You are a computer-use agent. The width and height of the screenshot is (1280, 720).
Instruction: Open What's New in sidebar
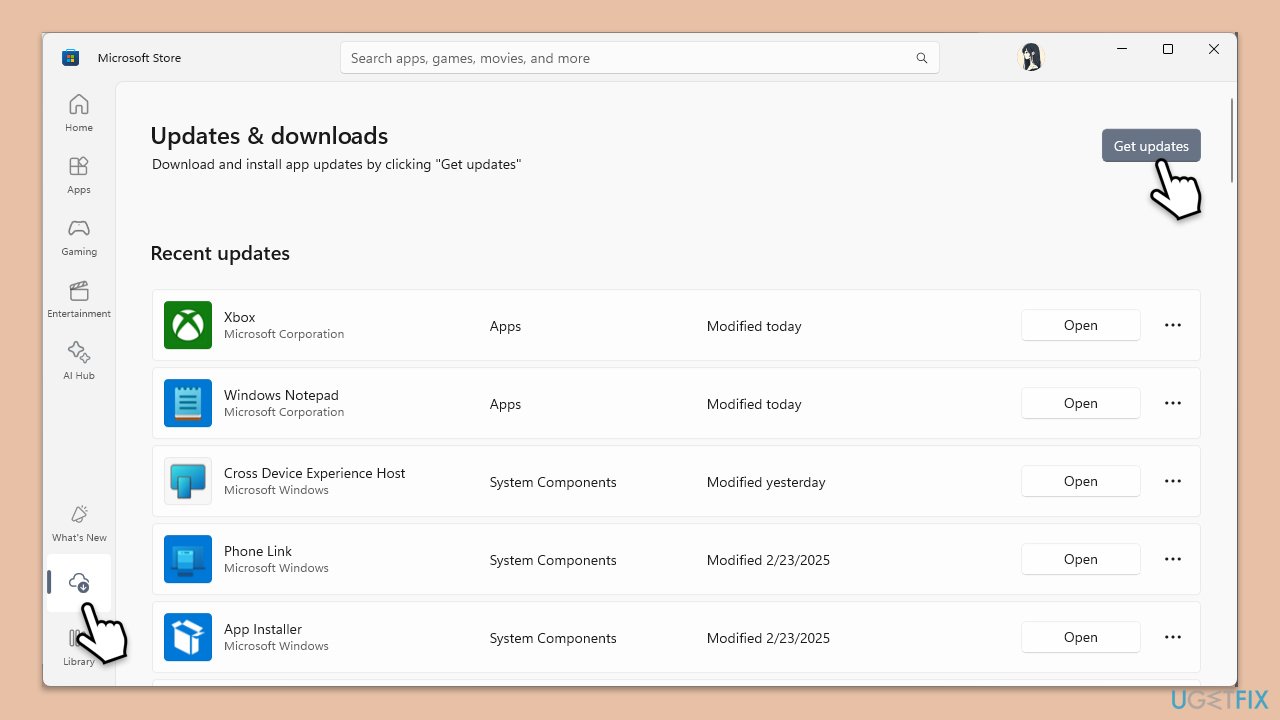pyautogui.click(x=79, y=523)
